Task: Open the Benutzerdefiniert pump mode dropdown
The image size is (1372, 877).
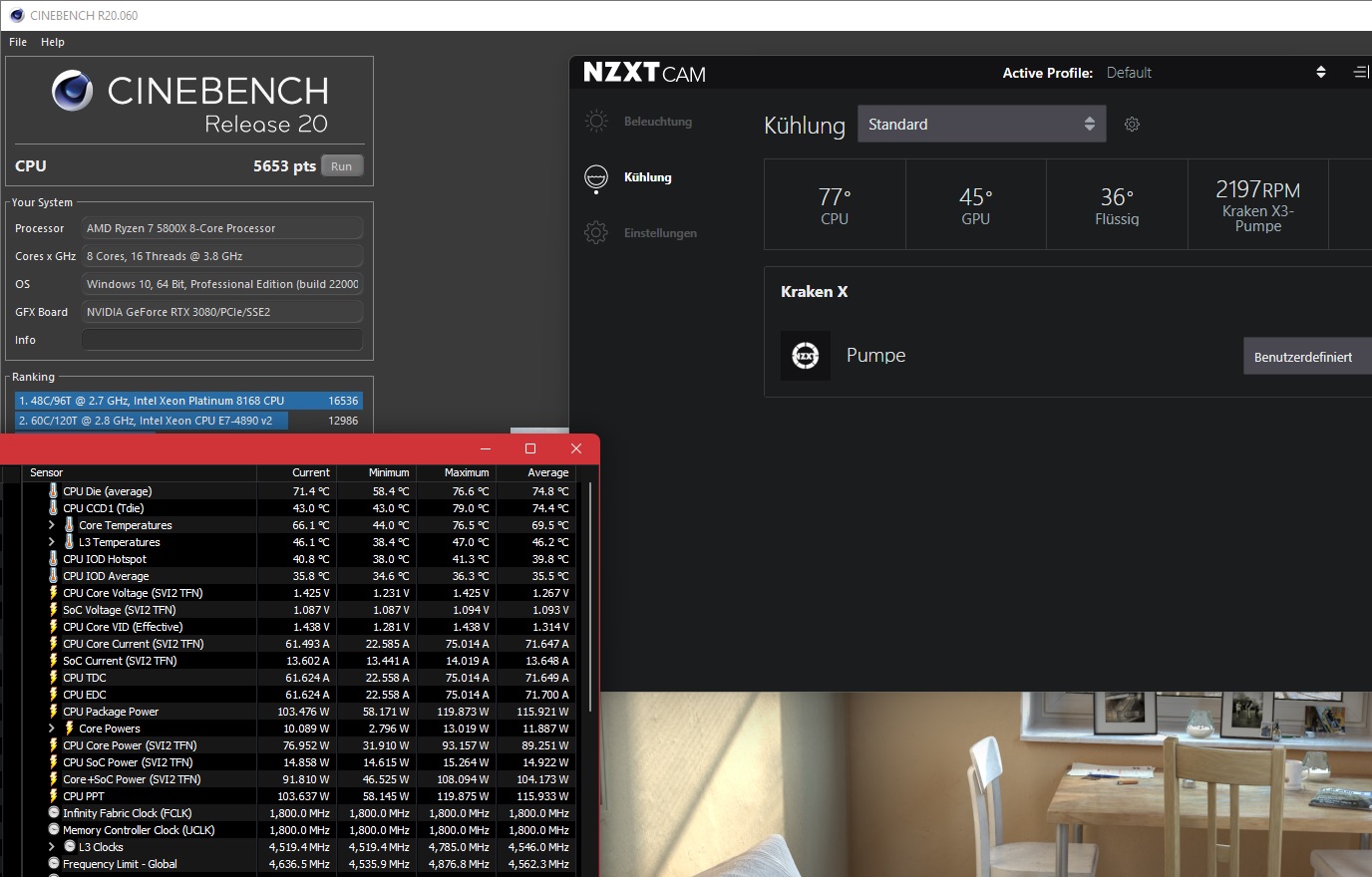Action: pos(1307,357)
